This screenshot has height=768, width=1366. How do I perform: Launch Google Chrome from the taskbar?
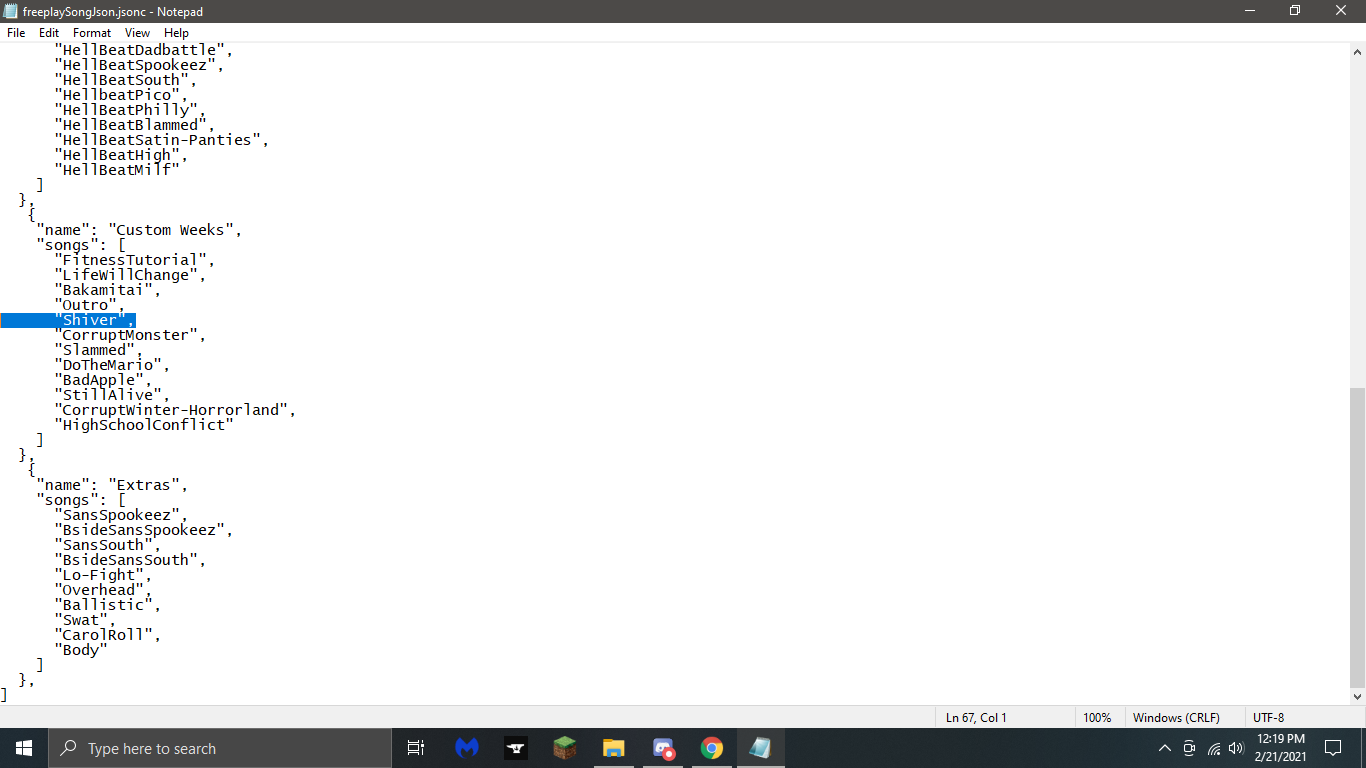(711, 748)
